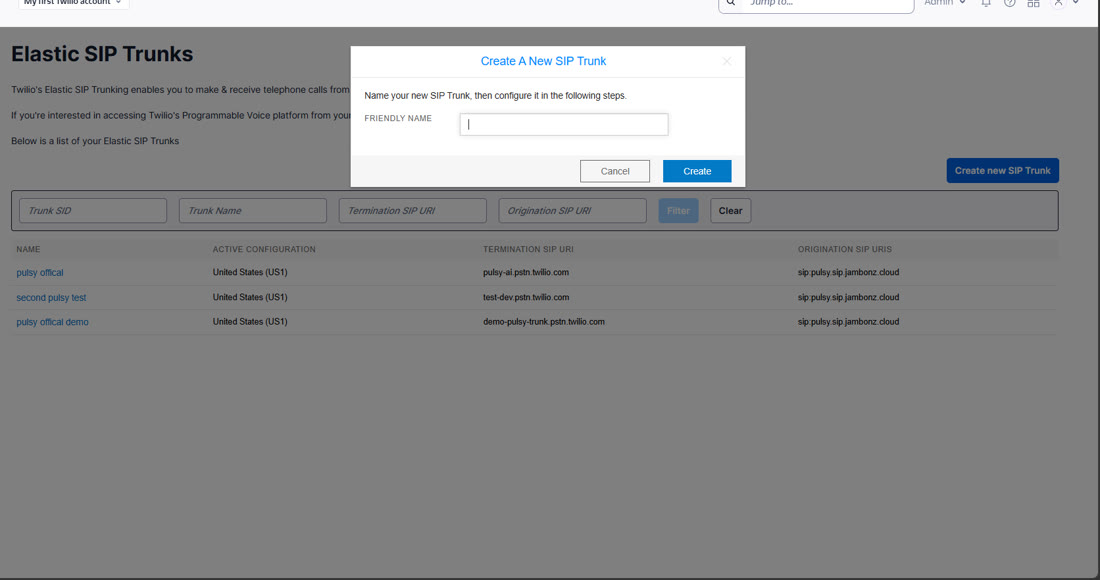Click United States (US1) in pulsy offical demo row

click(x=250, y=322)
